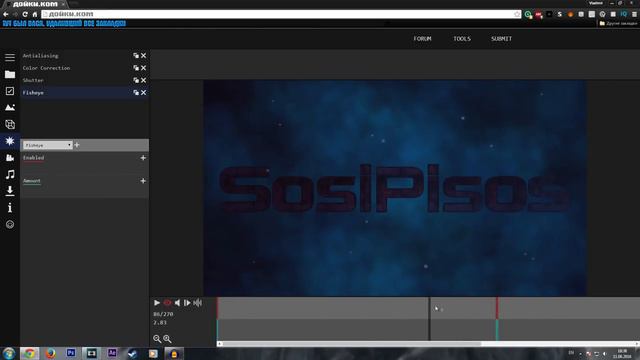Open the FORUM menu link

[x=422, y=39]
